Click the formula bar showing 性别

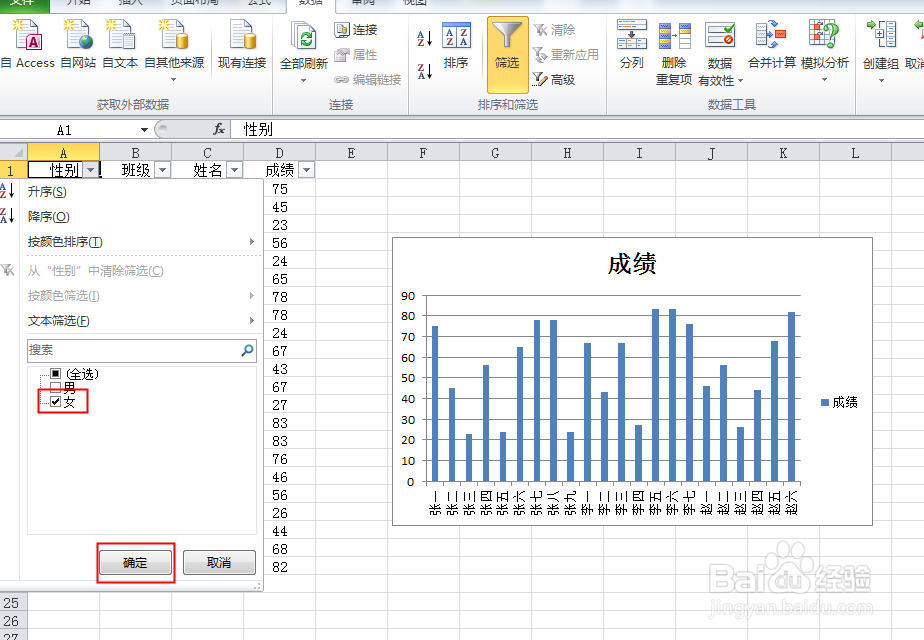point(578,129)
